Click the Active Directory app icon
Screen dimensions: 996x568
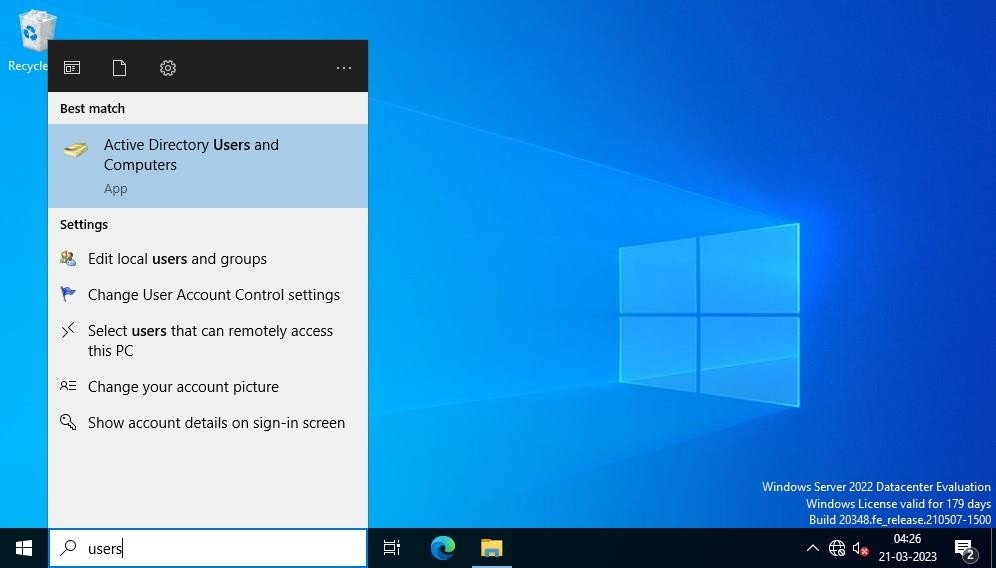(x=76, y=150)
